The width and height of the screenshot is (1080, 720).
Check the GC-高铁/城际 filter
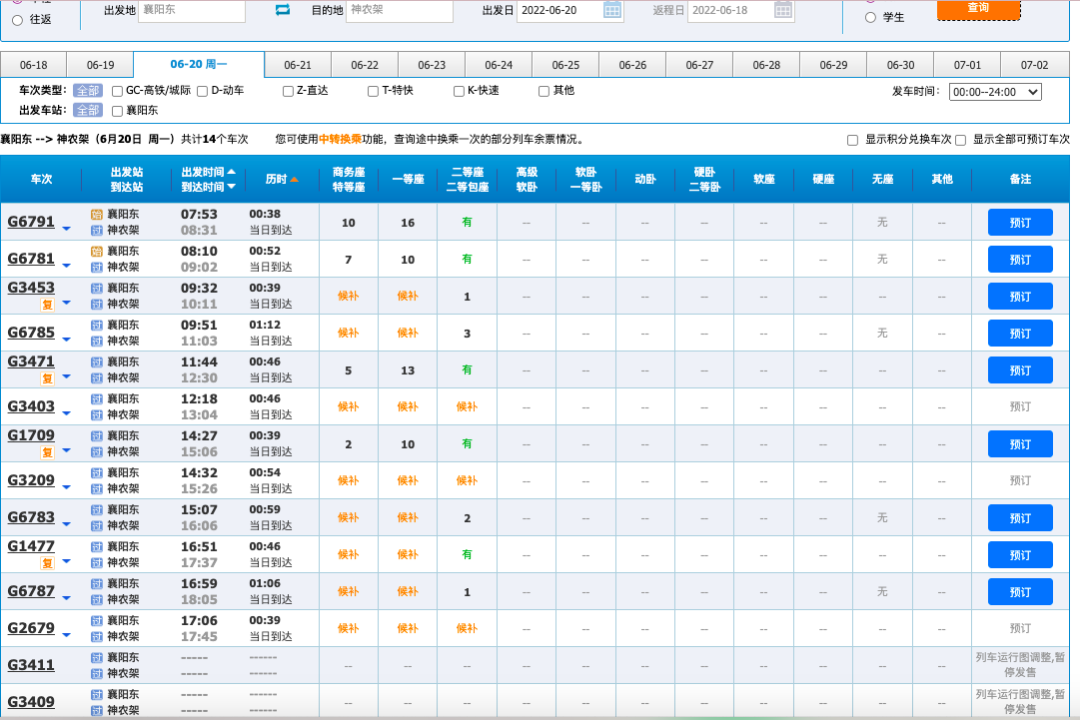[117, 91]
